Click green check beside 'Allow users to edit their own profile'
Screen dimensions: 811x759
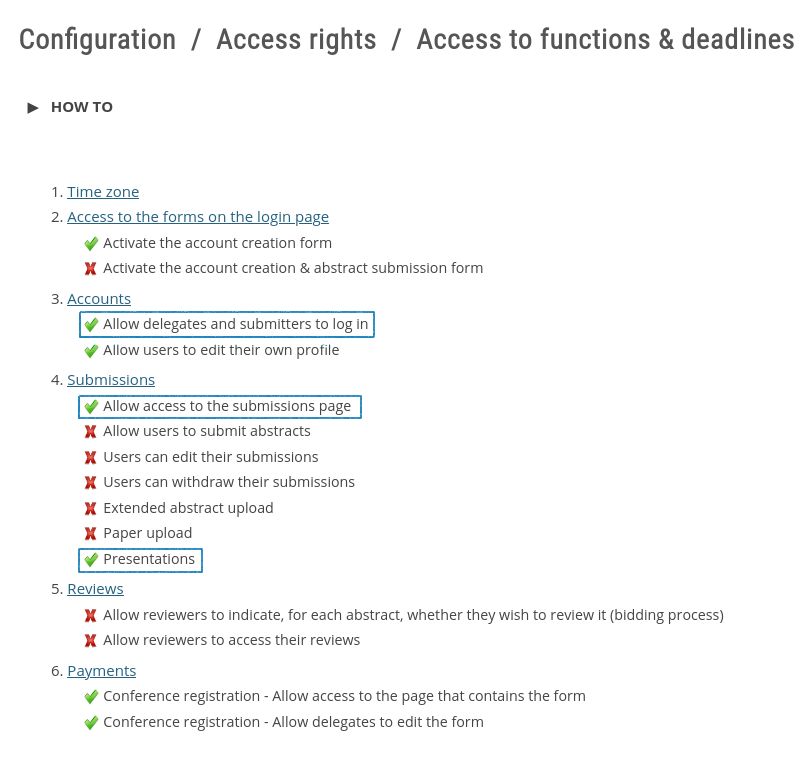[x=91, y=351]
